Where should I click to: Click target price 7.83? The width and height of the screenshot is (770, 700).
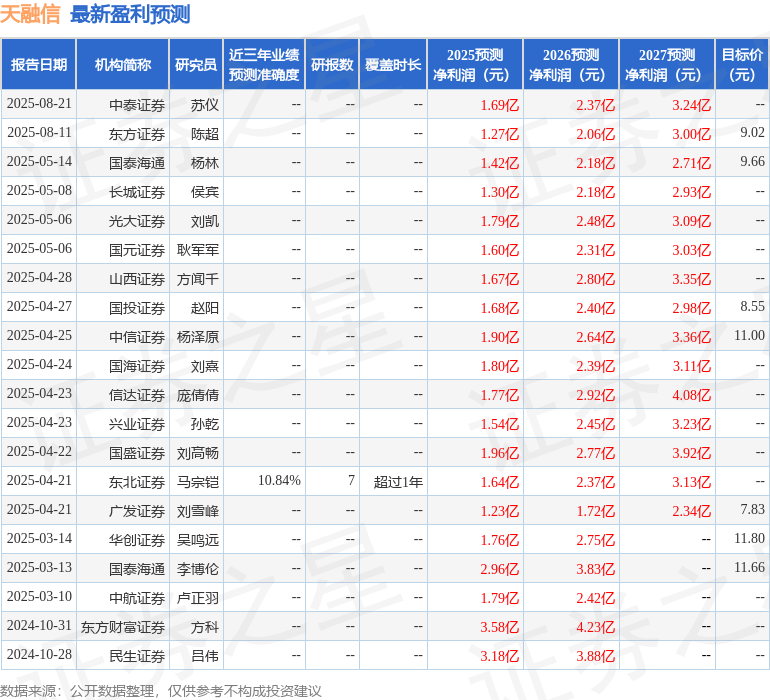click(752, 509)
